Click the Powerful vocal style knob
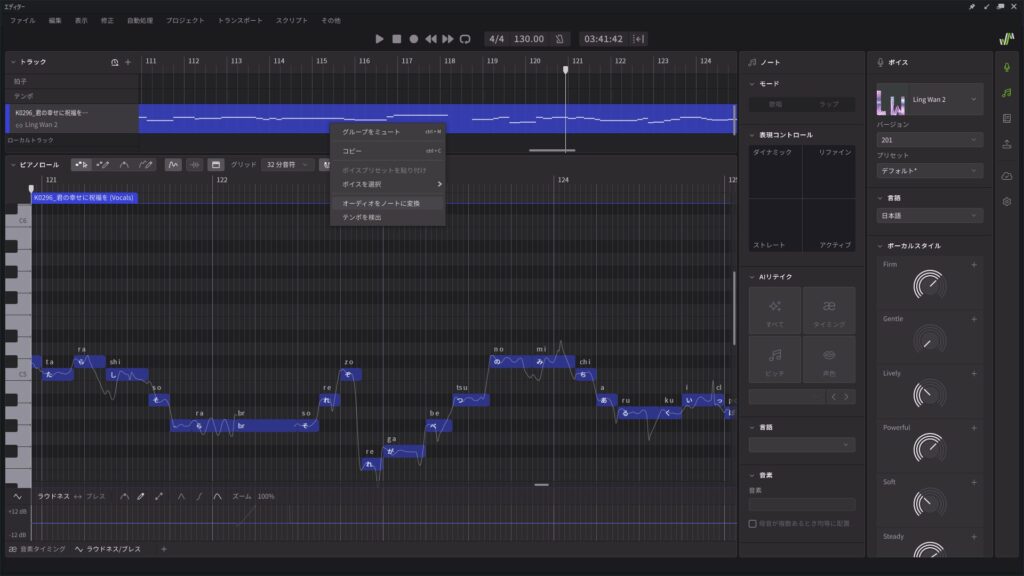 pyautogui.click(x=929, y=448)
